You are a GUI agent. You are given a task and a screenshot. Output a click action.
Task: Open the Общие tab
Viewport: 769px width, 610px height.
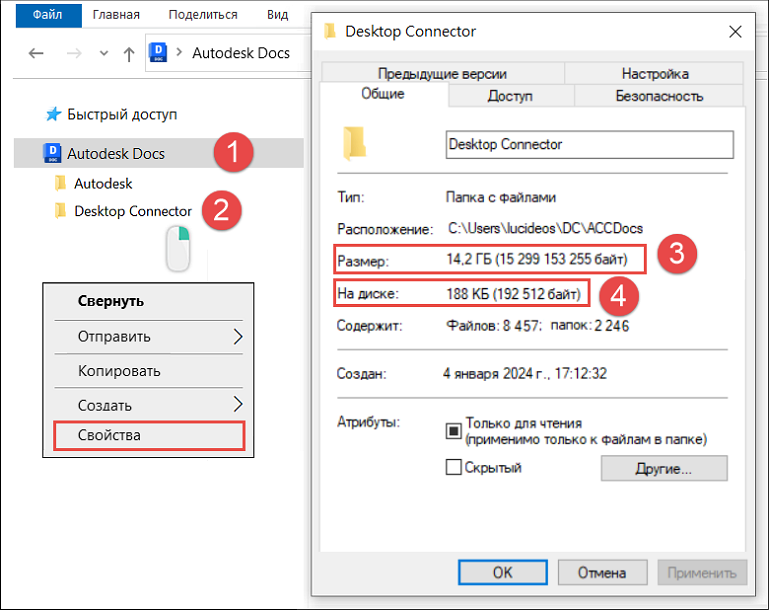(x=383, y=94)
